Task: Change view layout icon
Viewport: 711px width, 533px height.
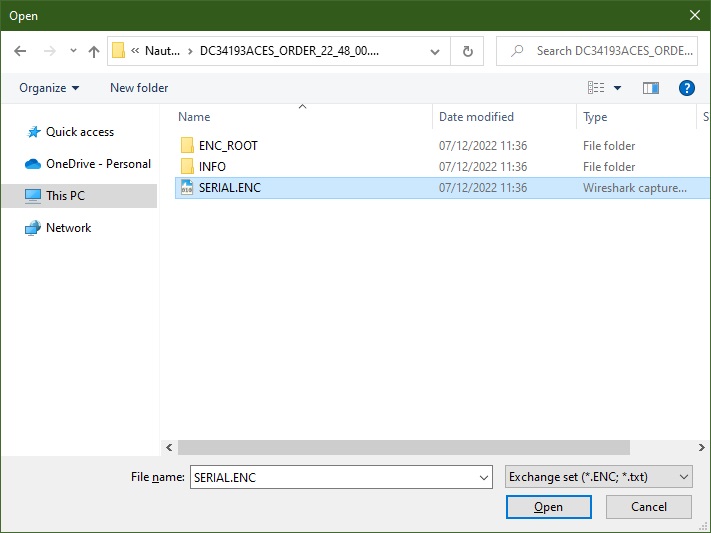Action: pyautogui.click(x=596, y=88)
